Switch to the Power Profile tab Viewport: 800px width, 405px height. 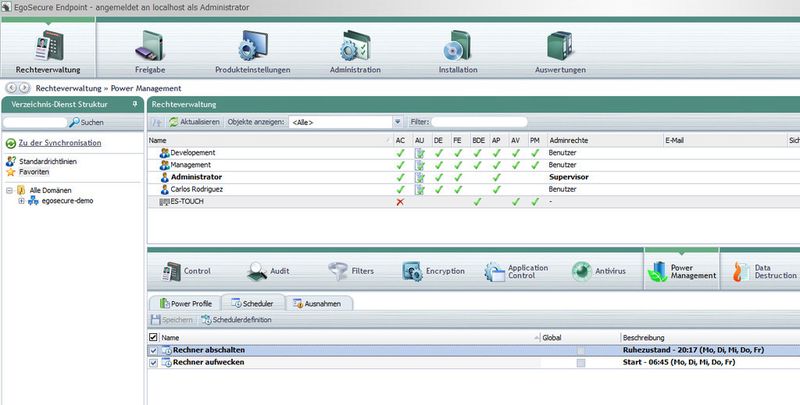click(185, 303)
